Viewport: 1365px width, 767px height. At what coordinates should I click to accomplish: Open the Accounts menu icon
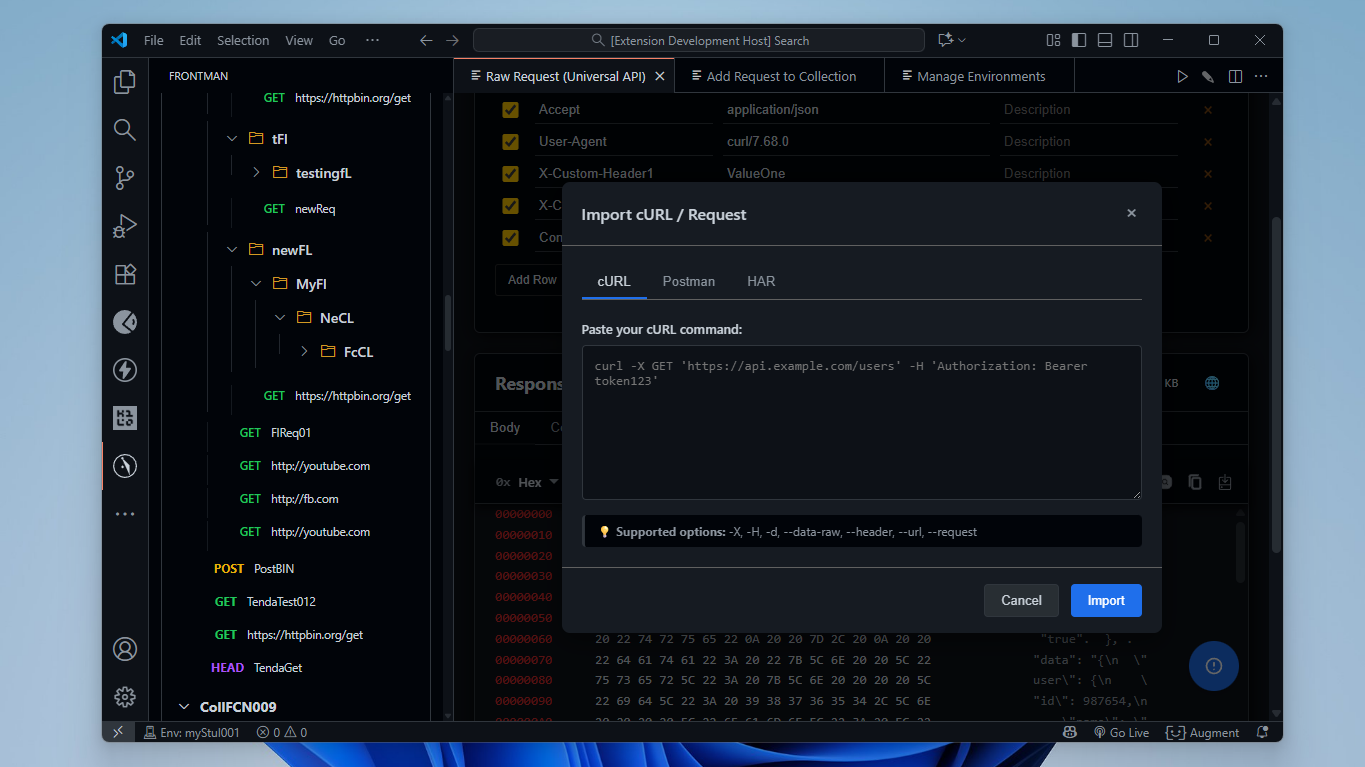tap(125, 649)
